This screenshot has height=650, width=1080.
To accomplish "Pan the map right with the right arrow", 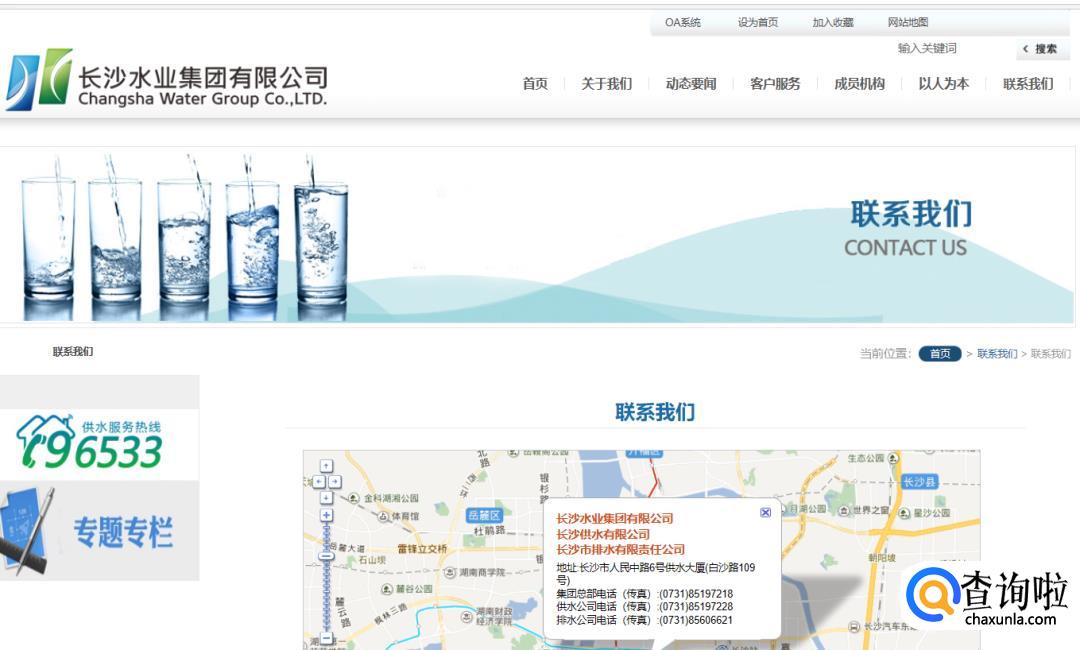I will coord(335,481).
